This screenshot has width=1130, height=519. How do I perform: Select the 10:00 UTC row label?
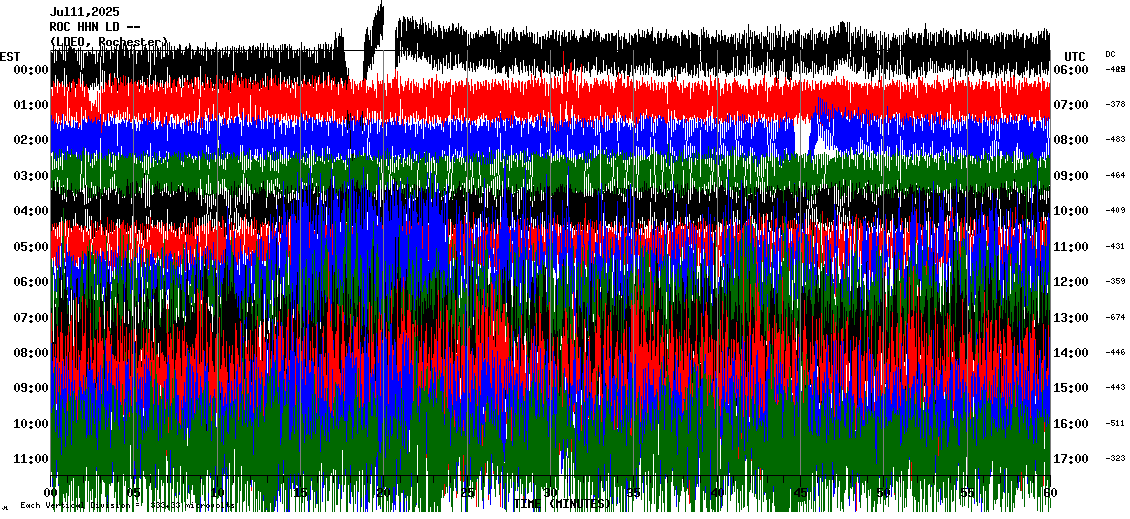point(1071,211)
